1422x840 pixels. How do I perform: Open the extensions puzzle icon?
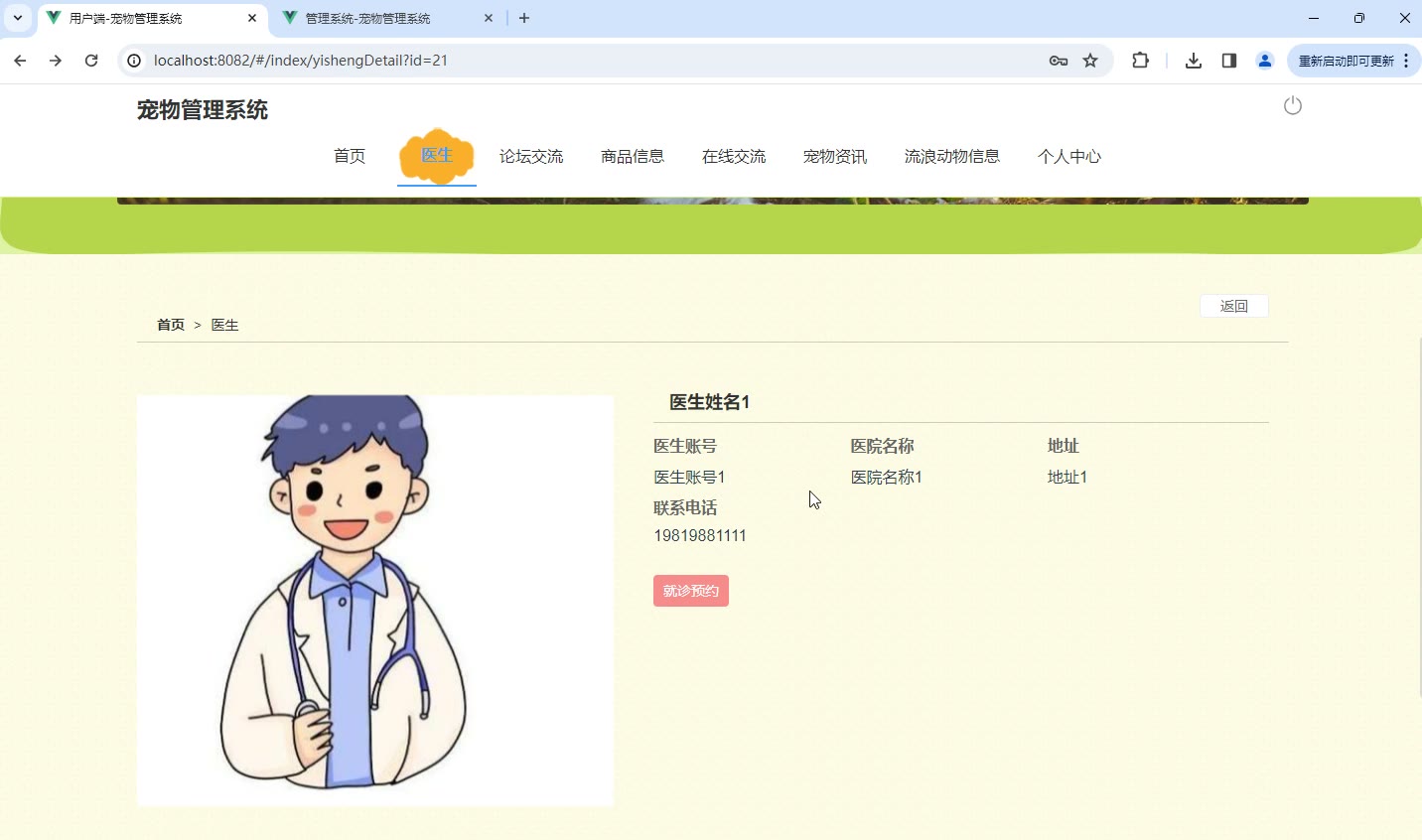(x=1140, y=61)
